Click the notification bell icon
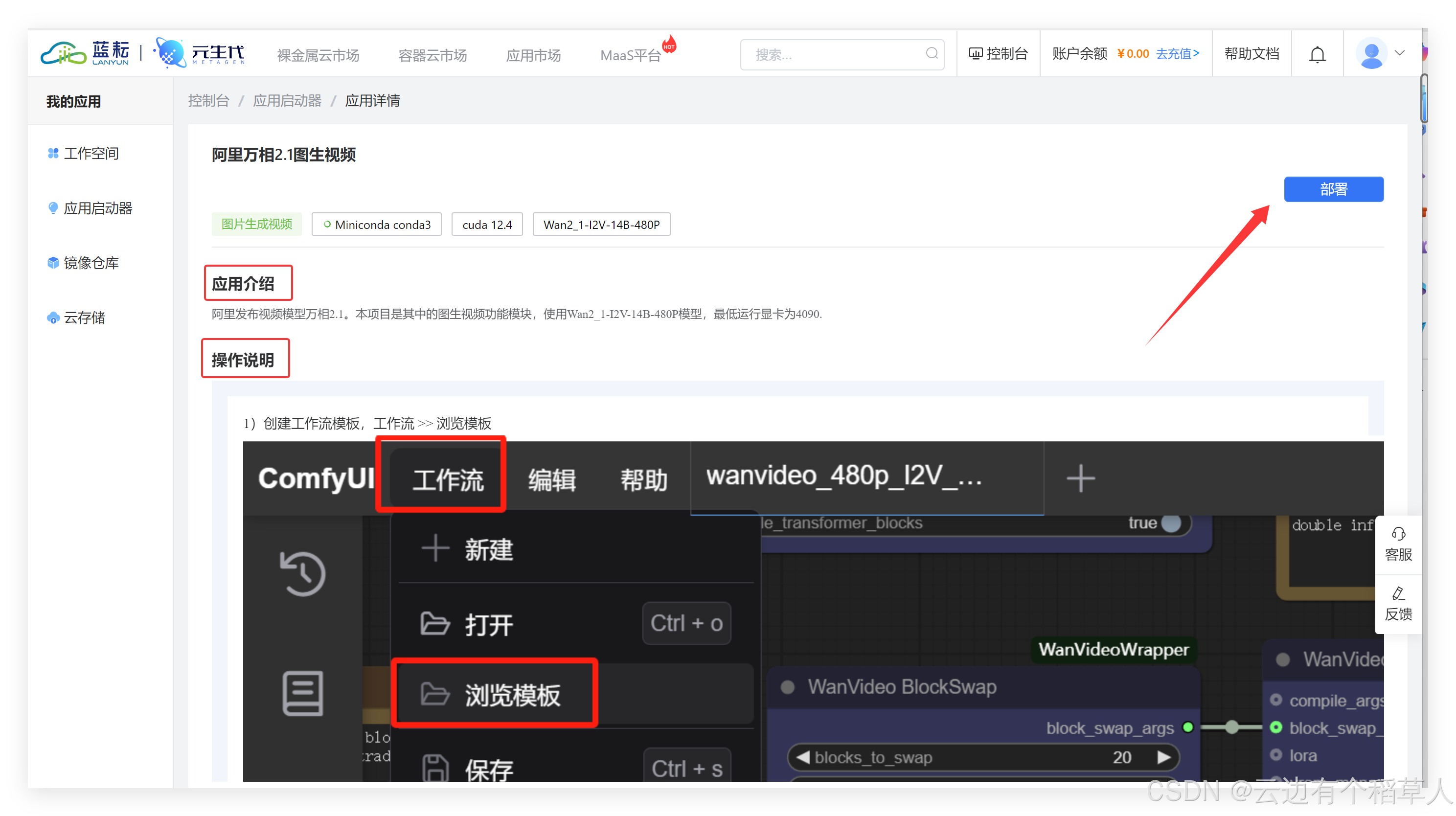This screenshot has height=816, width=1456. tap(1317, 54)
